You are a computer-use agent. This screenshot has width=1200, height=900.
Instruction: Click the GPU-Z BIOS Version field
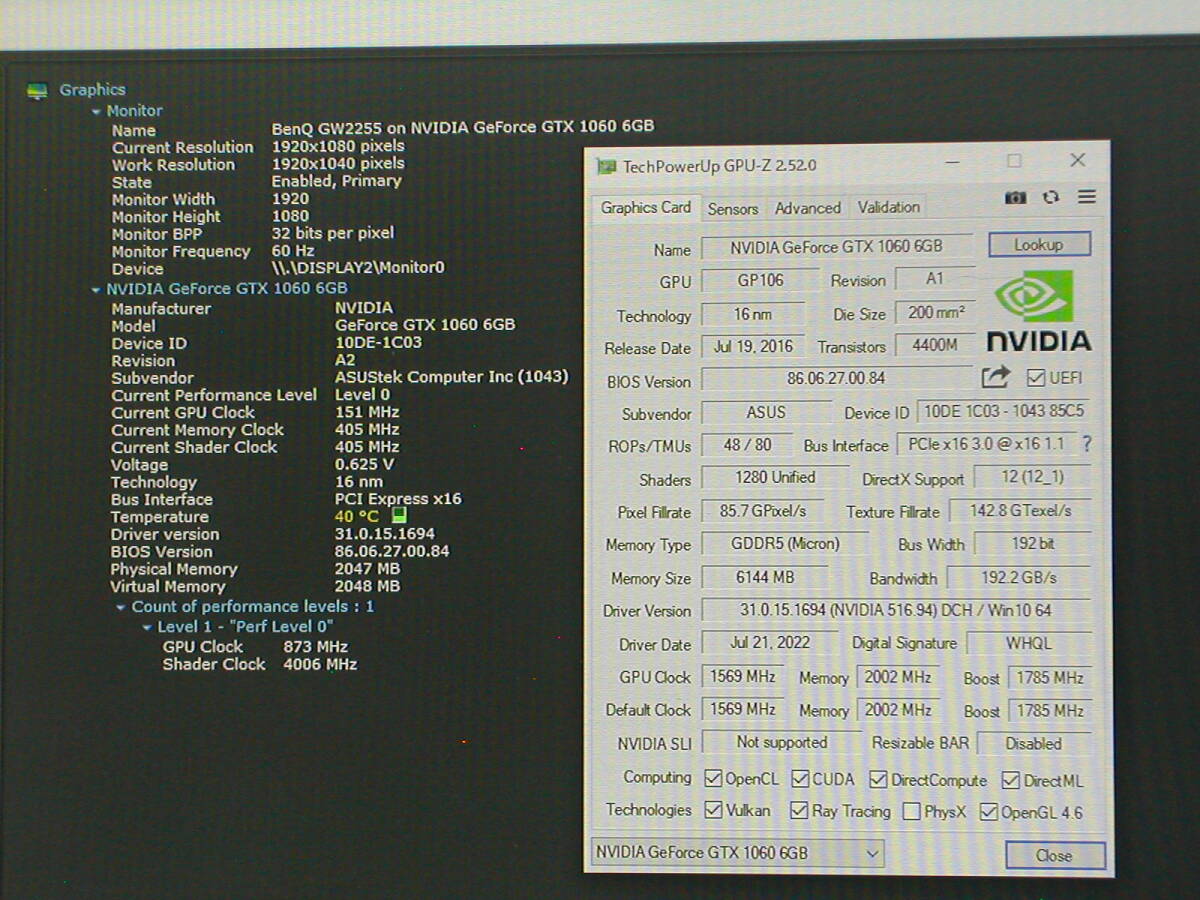pos(836,379)
